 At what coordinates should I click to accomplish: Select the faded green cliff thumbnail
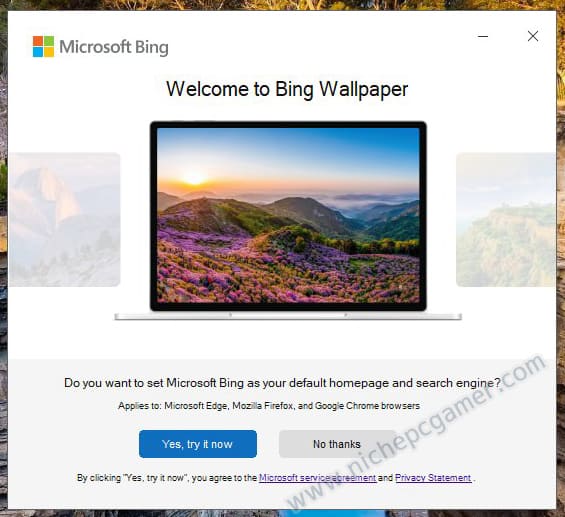[506, 219]
